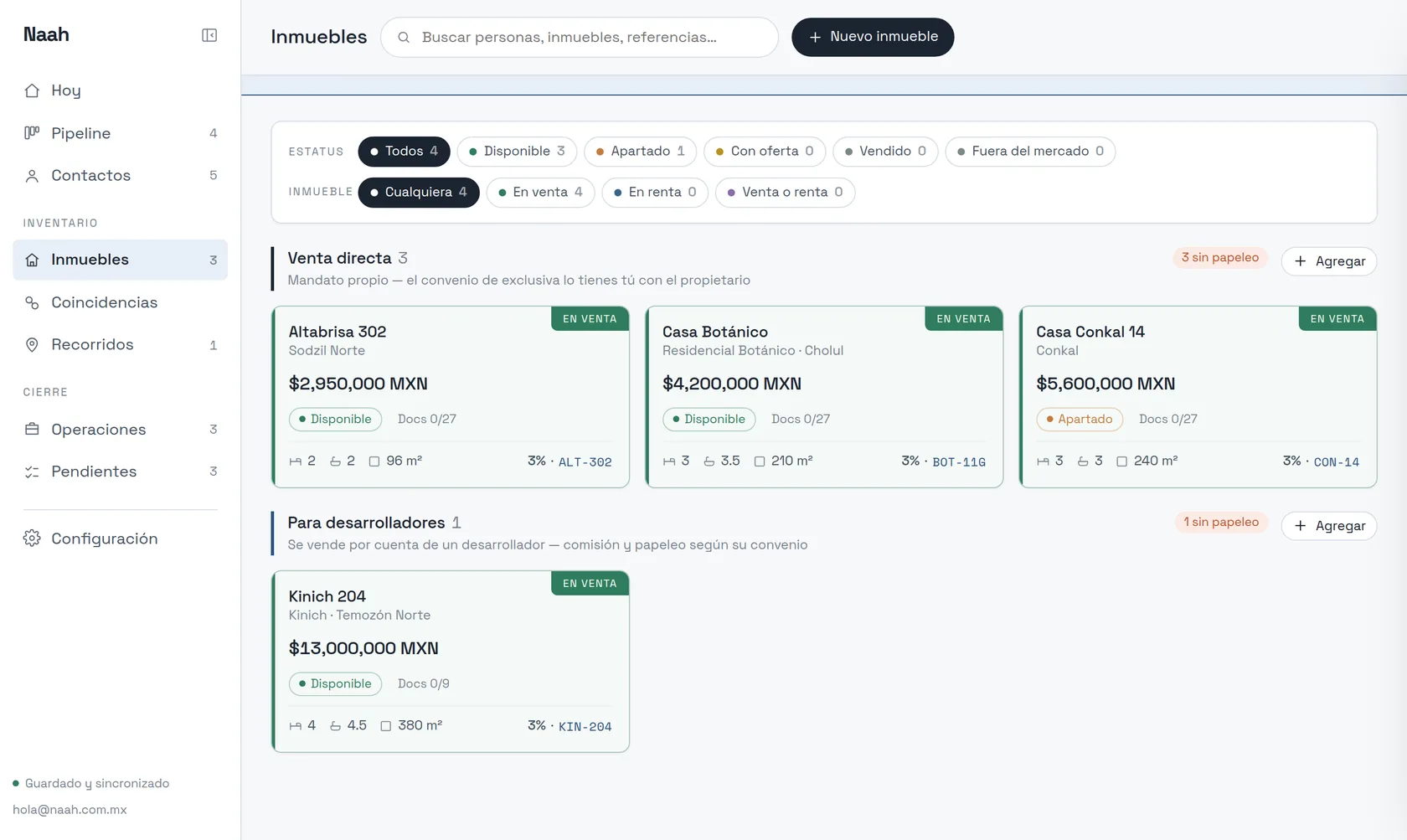Viewport: 1407px width, 840px height.
Task: Click Nuevo inmueble button
Action: coord(873,38)
